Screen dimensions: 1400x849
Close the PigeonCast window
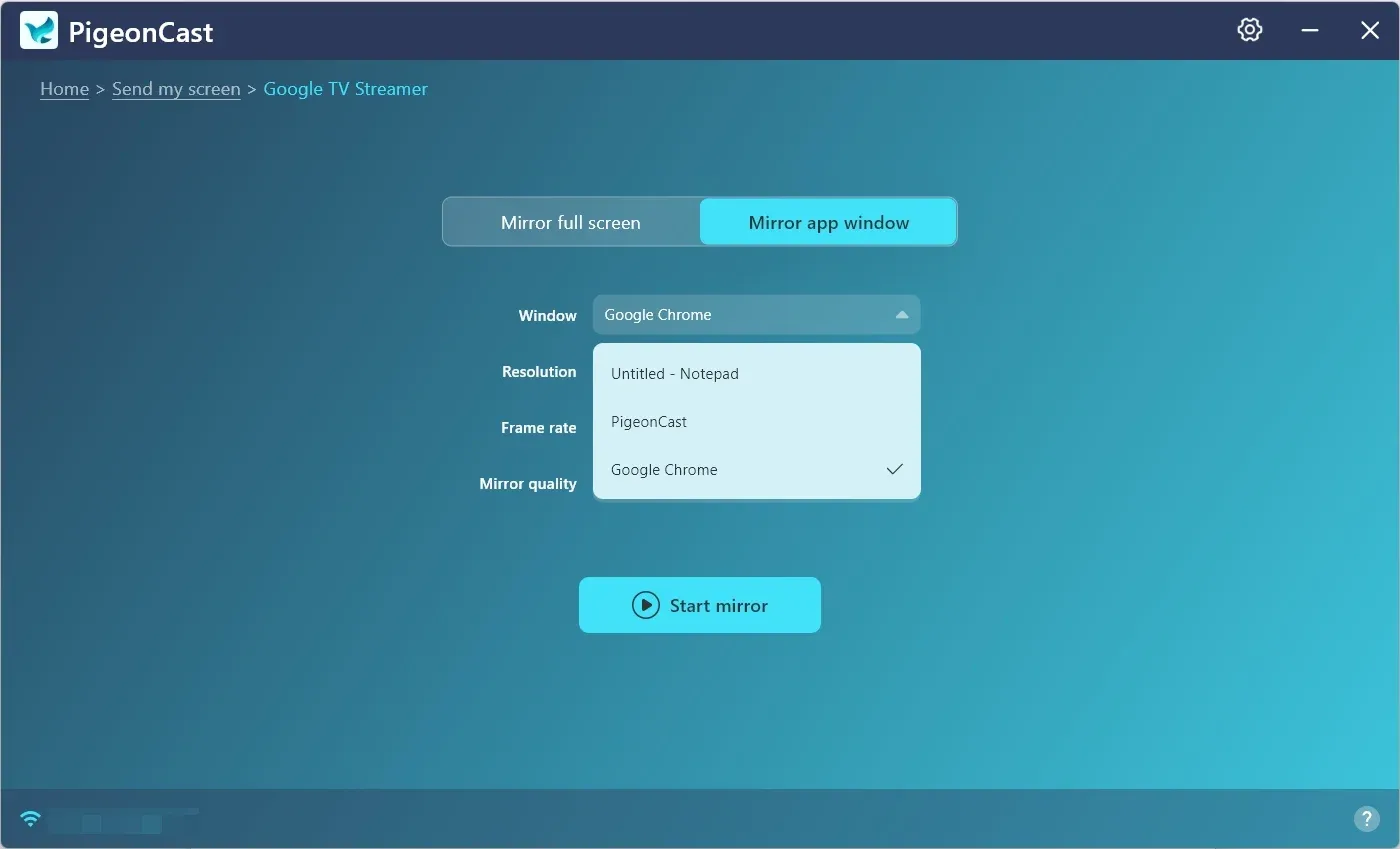click(x=1369, y=31)
